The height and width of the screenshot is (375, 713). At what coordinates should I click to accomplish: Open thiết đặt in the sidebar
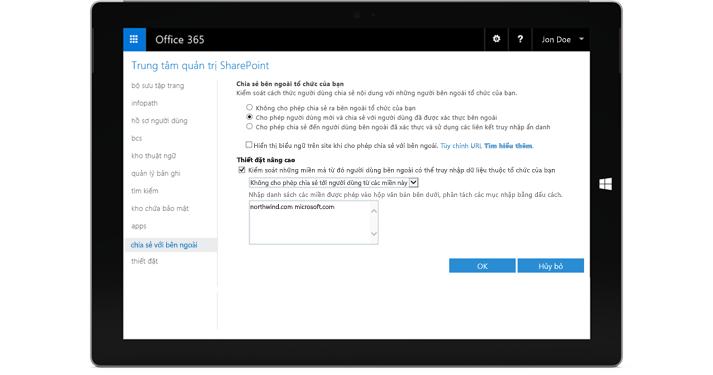[x=145, y=261]
